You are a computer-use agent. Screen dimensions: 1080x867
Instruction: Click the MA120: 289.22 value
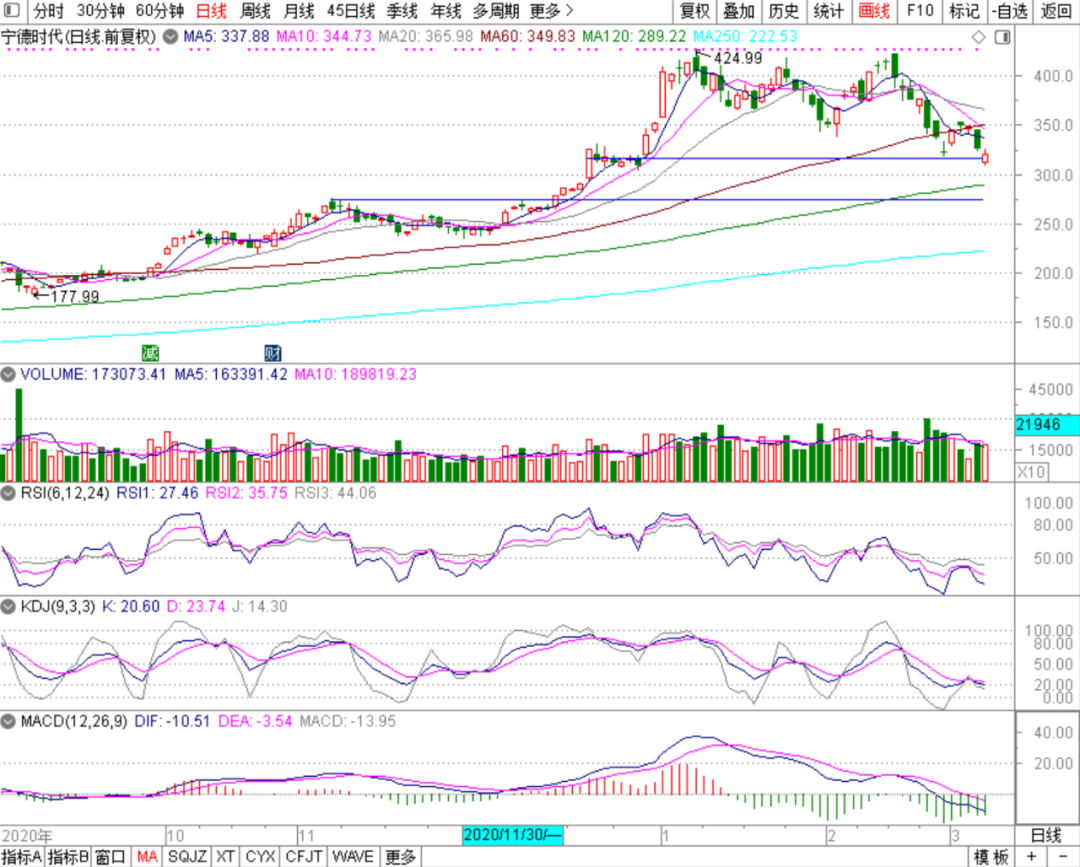(634, 36)
